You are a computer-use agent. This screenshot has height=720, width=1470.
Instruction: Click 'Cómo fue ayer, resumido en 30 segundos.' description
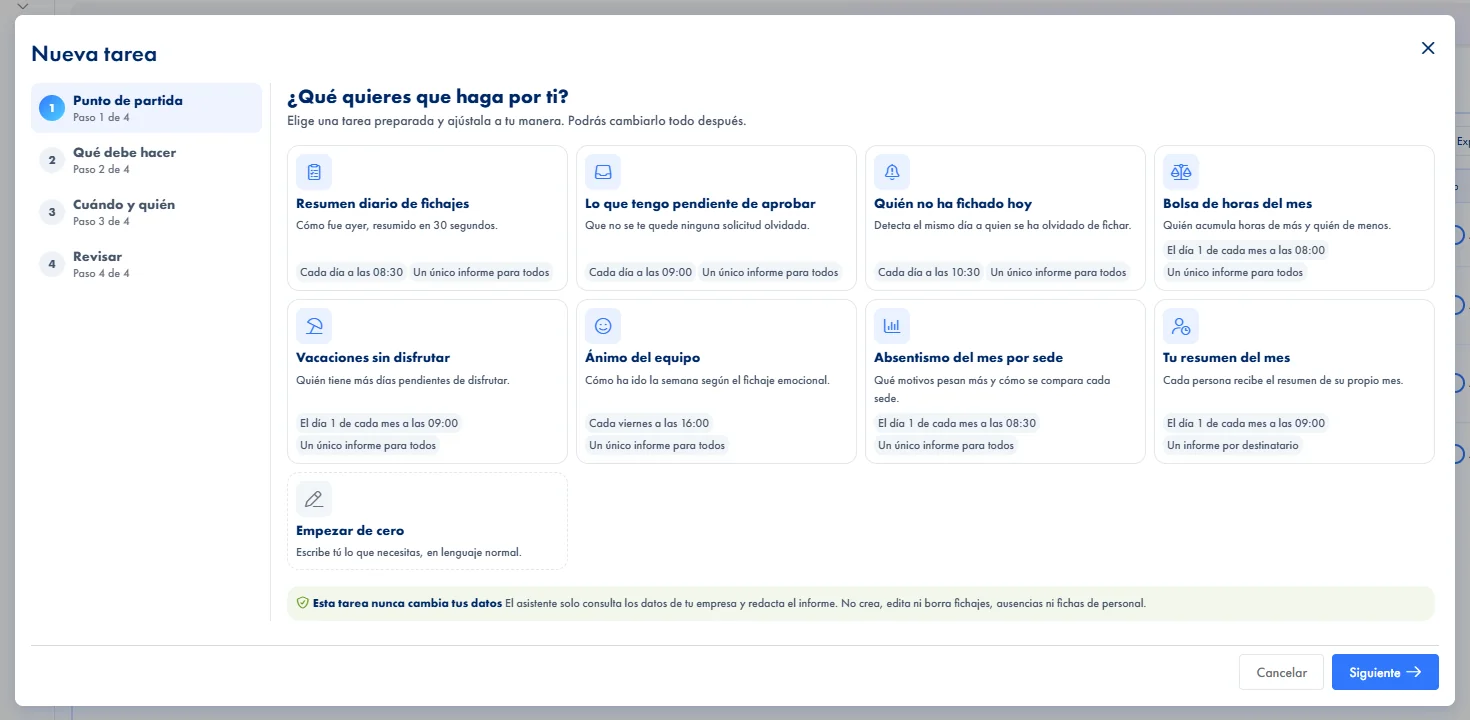397,225
